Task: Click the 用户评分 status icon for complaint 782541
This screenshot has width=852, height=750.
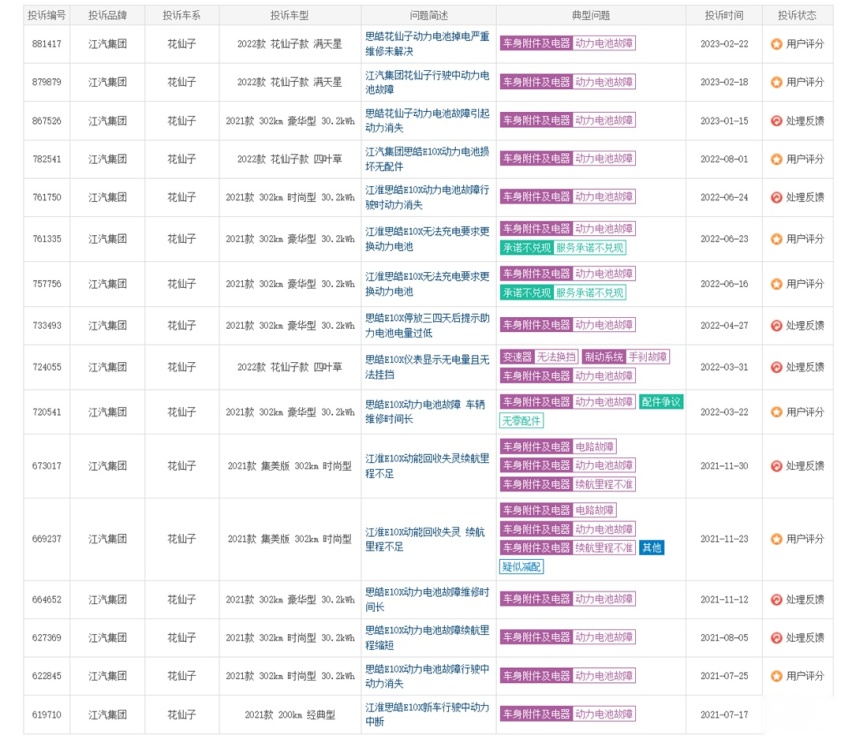Action: click(x=776, y=159)
